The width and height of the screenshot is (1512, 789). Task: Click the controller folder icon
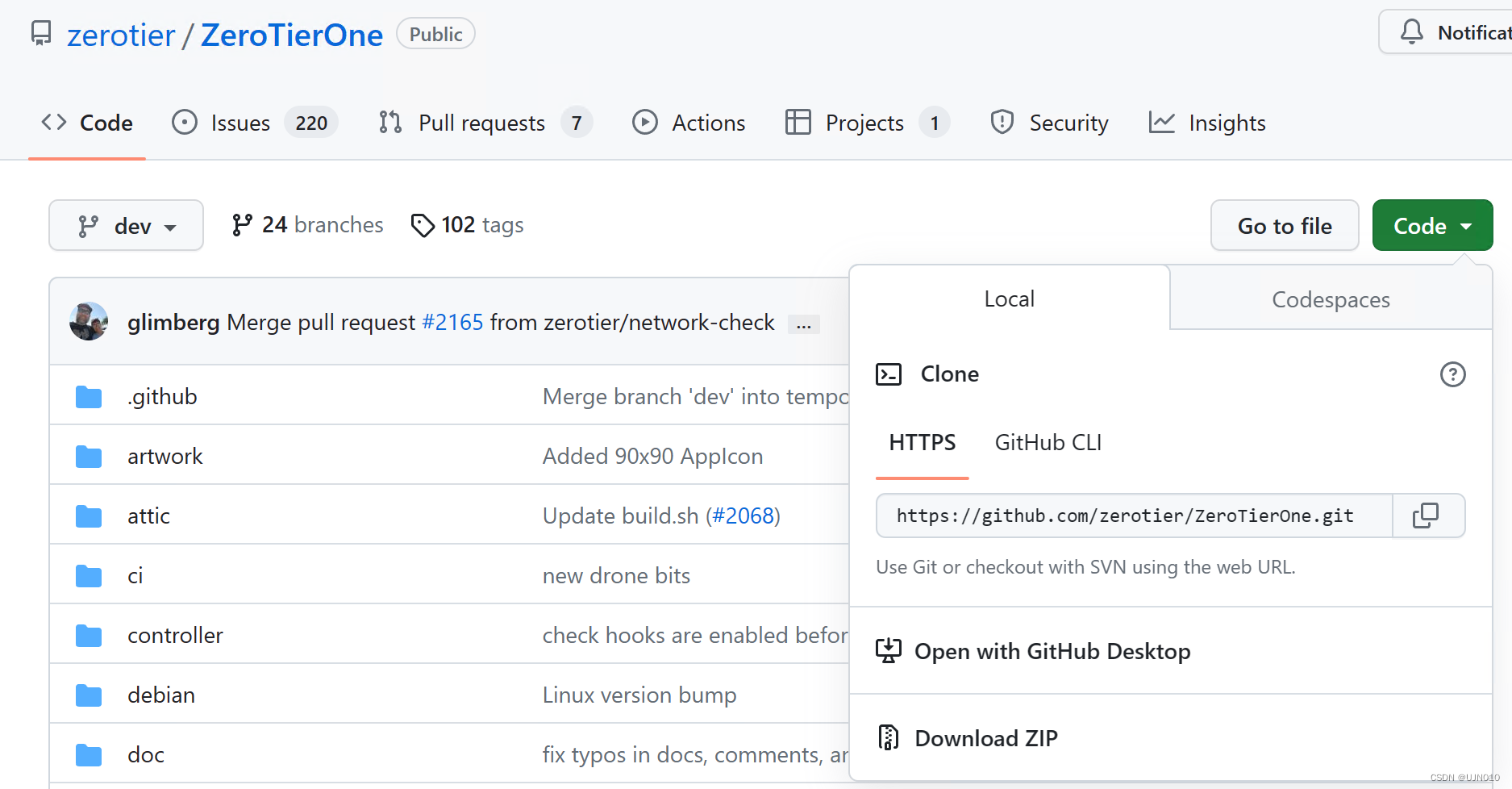[x=89, y=636]
